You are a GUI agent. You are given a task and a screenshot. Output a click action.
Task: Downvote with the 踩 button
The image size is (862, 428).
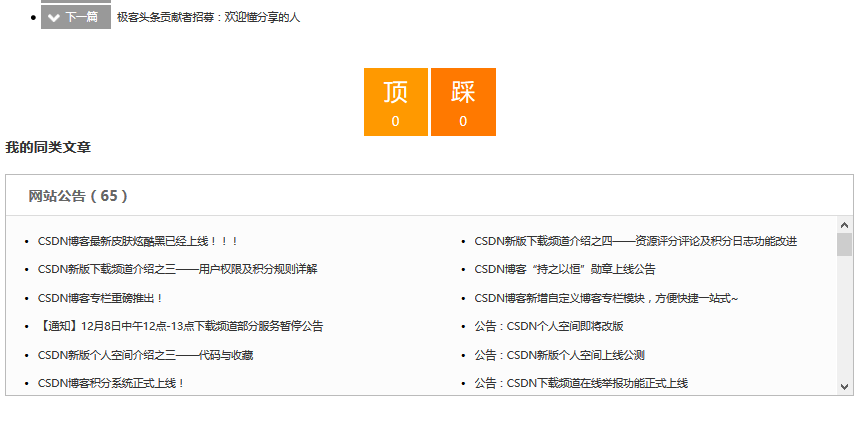tap(463, 102)
